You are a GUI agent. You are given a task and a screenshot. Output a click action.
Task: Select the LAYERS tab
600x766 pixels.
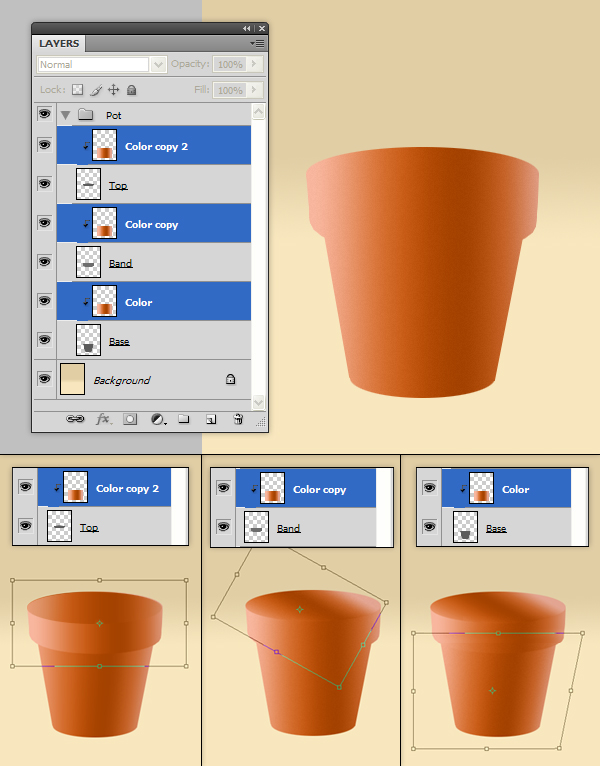coord(59,44)
